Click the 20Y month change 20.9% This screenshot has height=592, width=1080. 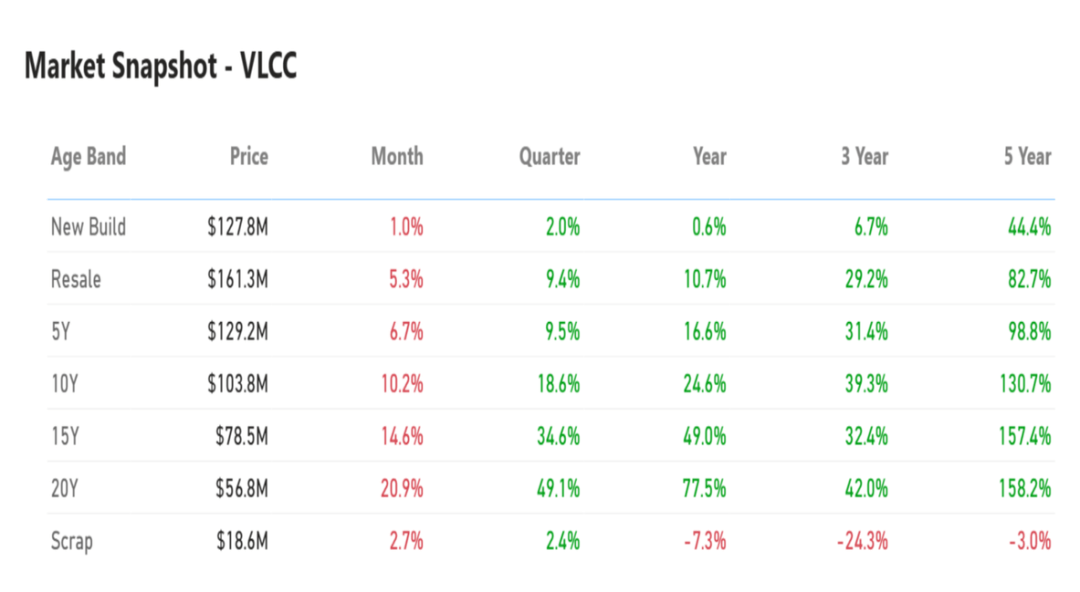coord(401,489)
